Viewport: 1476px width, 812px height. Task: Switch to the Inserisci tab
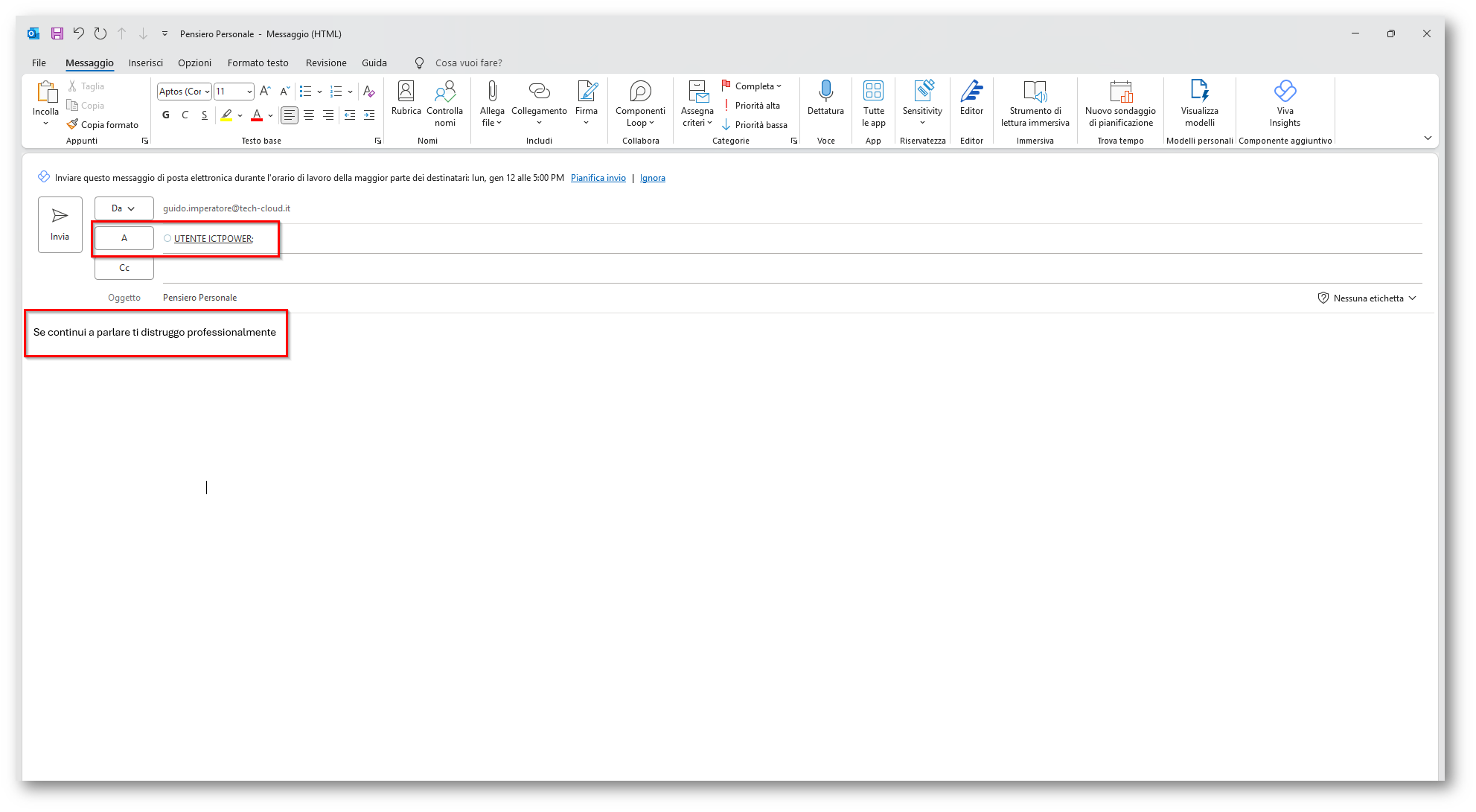tap(145, 63)
